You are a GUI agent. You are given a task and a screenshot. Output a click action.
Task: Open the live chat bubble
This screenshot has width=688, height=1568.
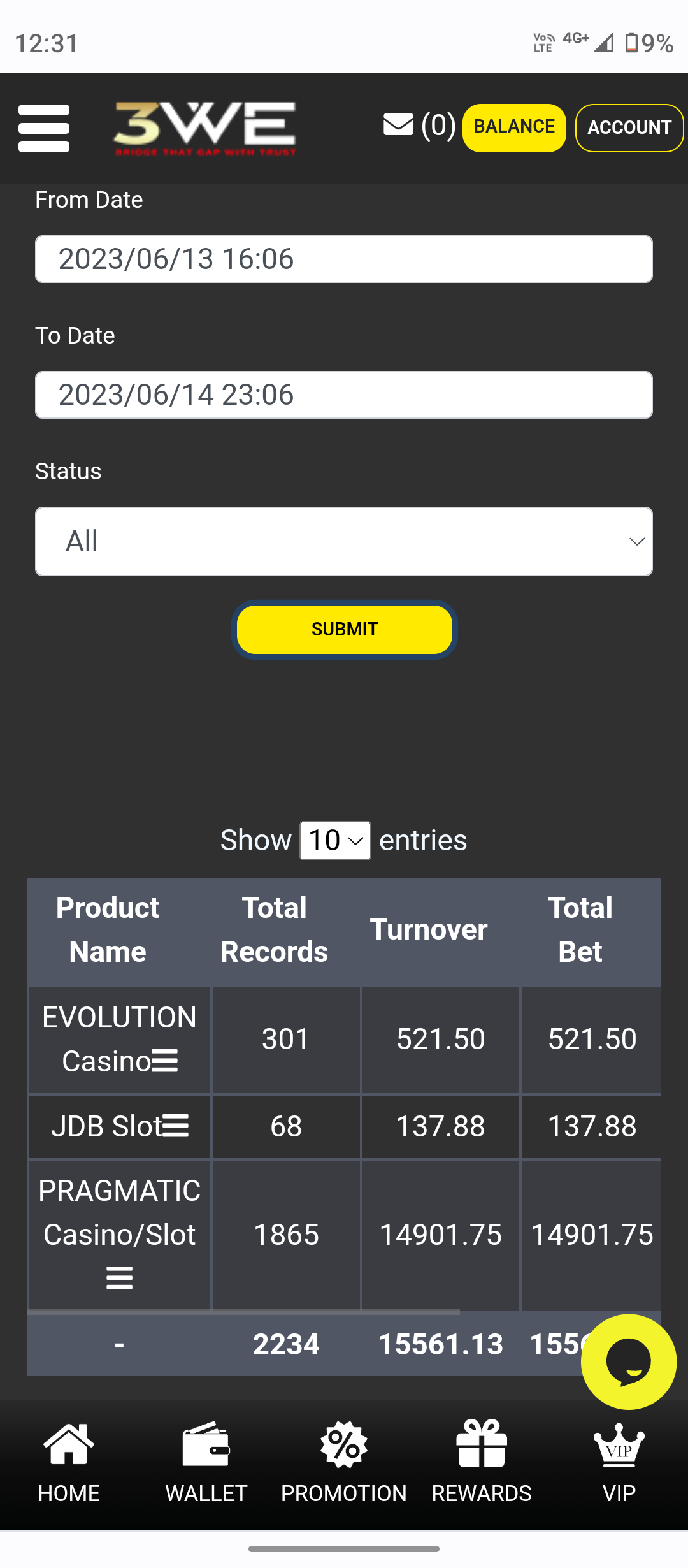[x=628, y=1361]
